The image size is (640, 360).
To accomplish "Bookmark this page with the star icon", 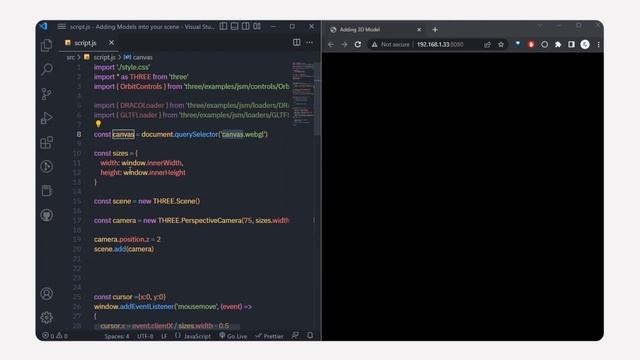I will [x=501, y=44].
